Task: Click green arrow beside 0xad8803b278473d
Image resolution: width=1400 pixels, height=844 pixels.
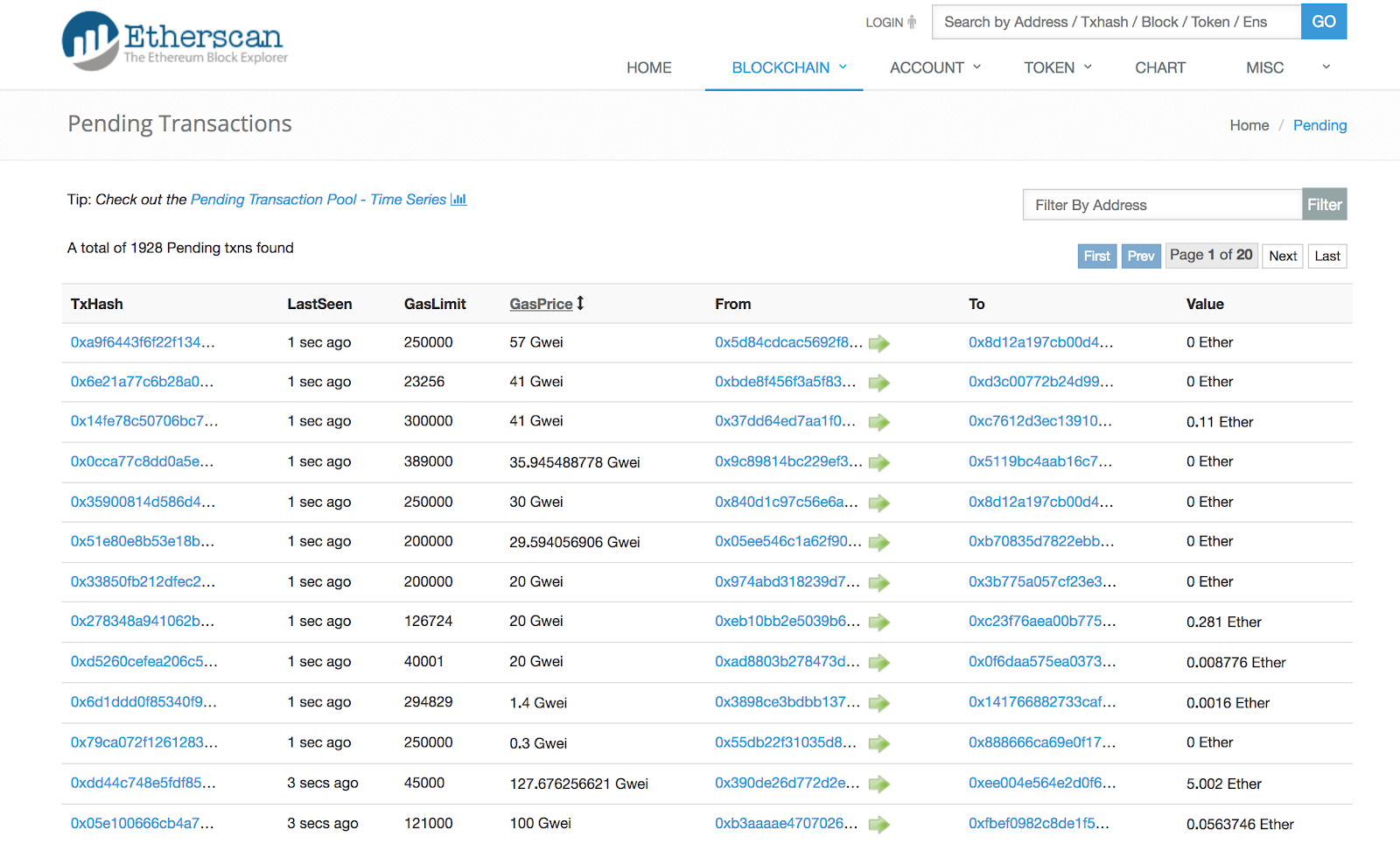Action: click(x=879, y=663)
